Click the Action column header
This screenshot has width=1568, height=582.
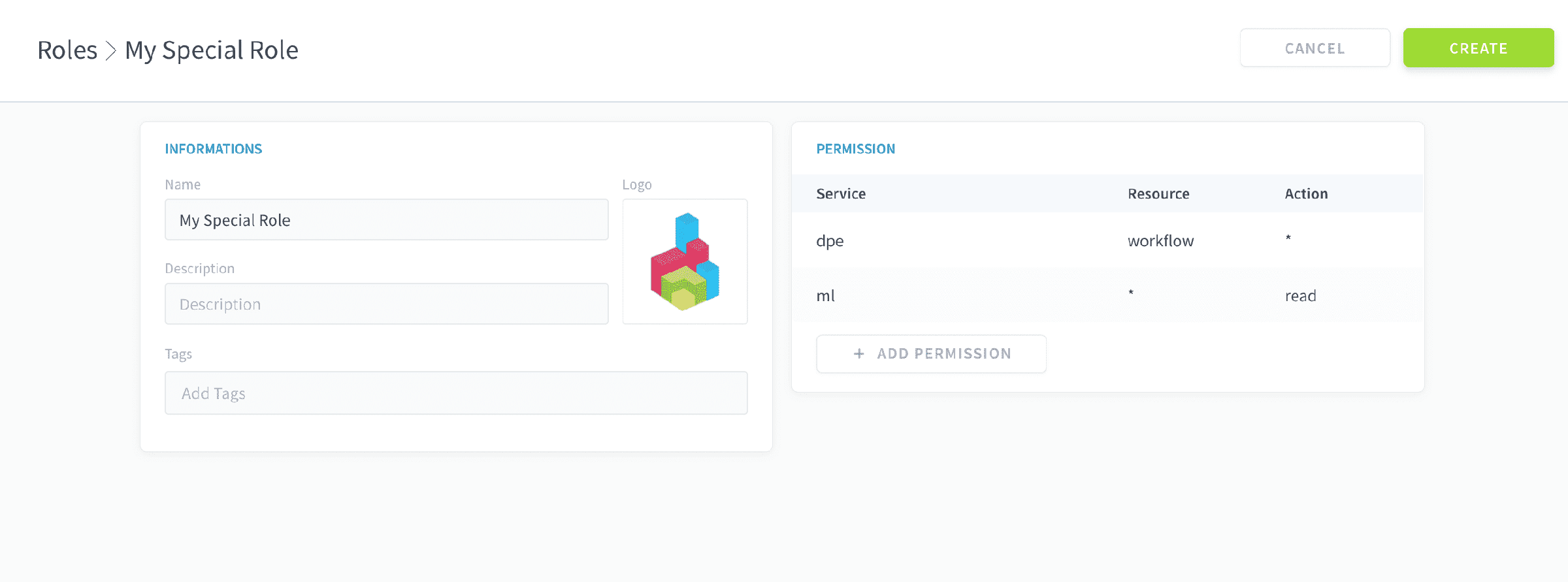[1306, 193]
